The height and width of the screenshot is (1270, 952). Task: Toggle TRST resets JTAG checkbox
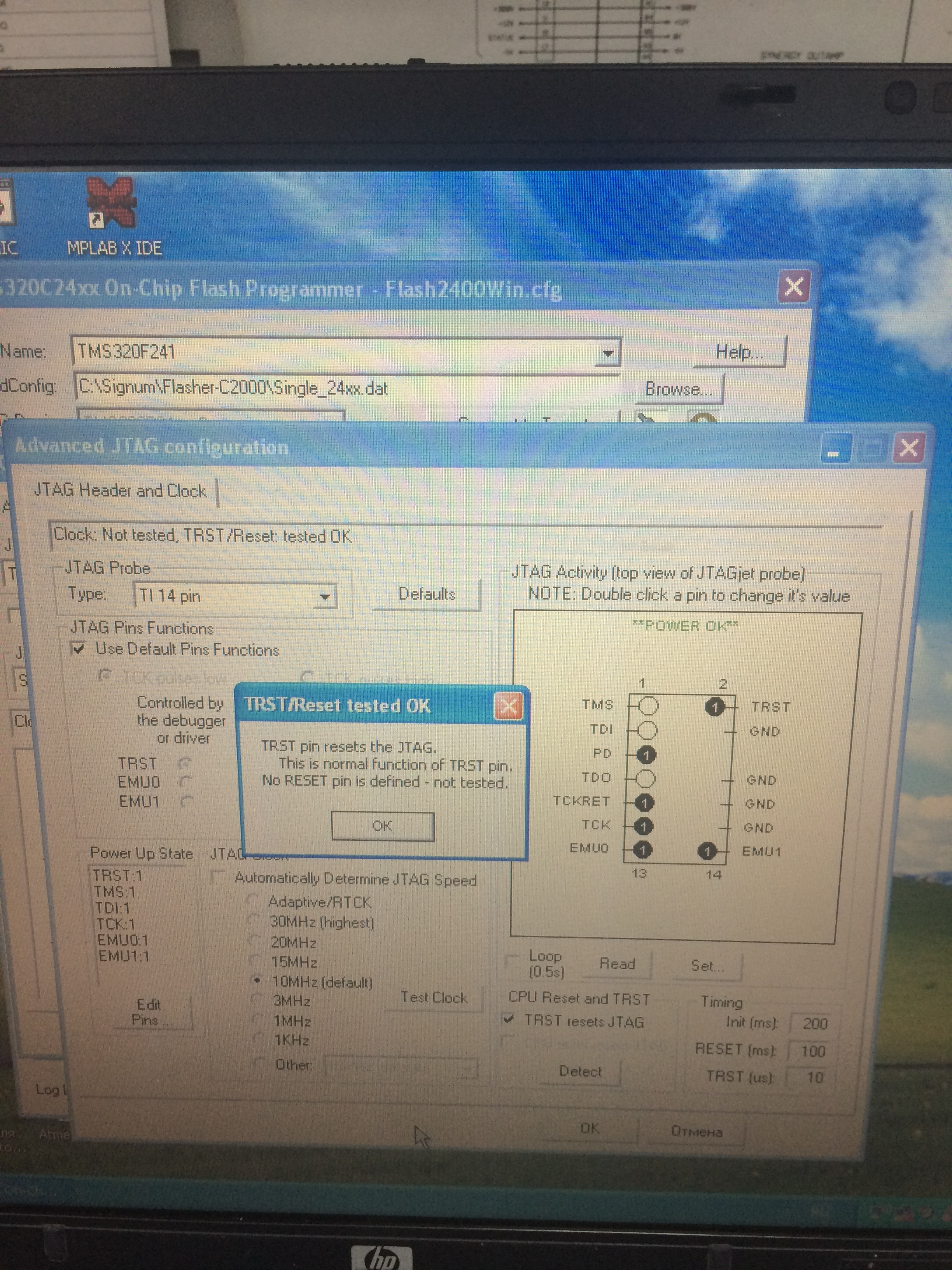coord(508,1020)
